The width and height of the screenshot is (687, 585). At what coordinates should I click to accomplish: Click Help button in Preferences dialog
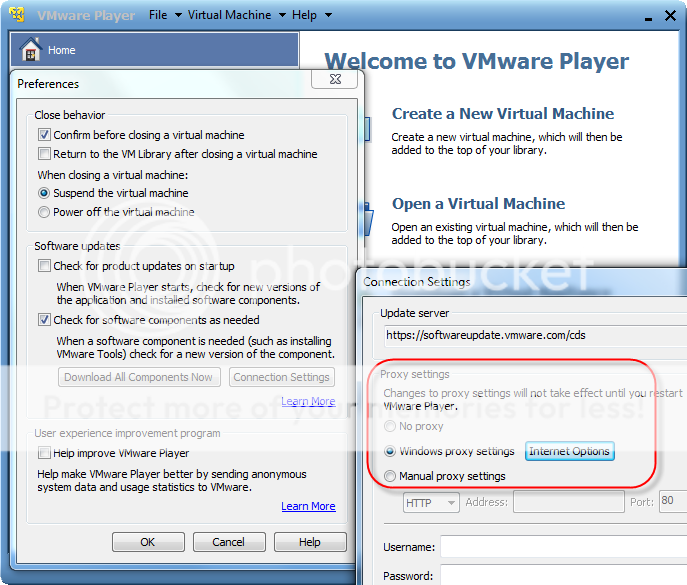(310, 542)
